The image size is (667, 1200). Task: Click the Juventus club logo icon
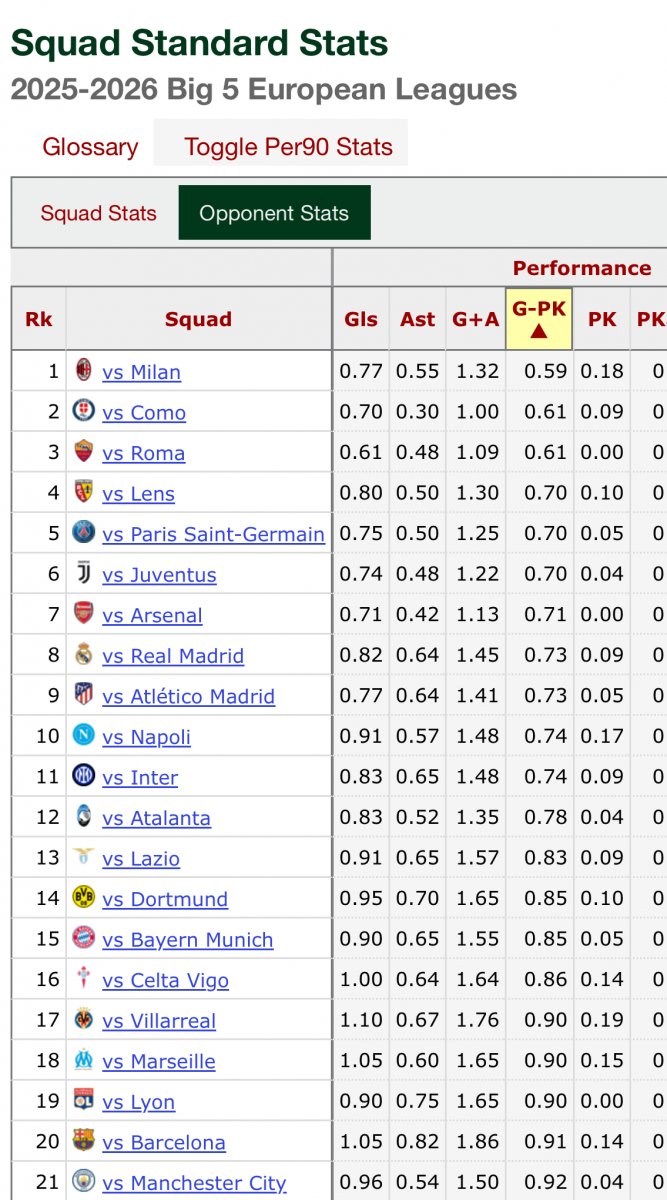tap(84, 574)
